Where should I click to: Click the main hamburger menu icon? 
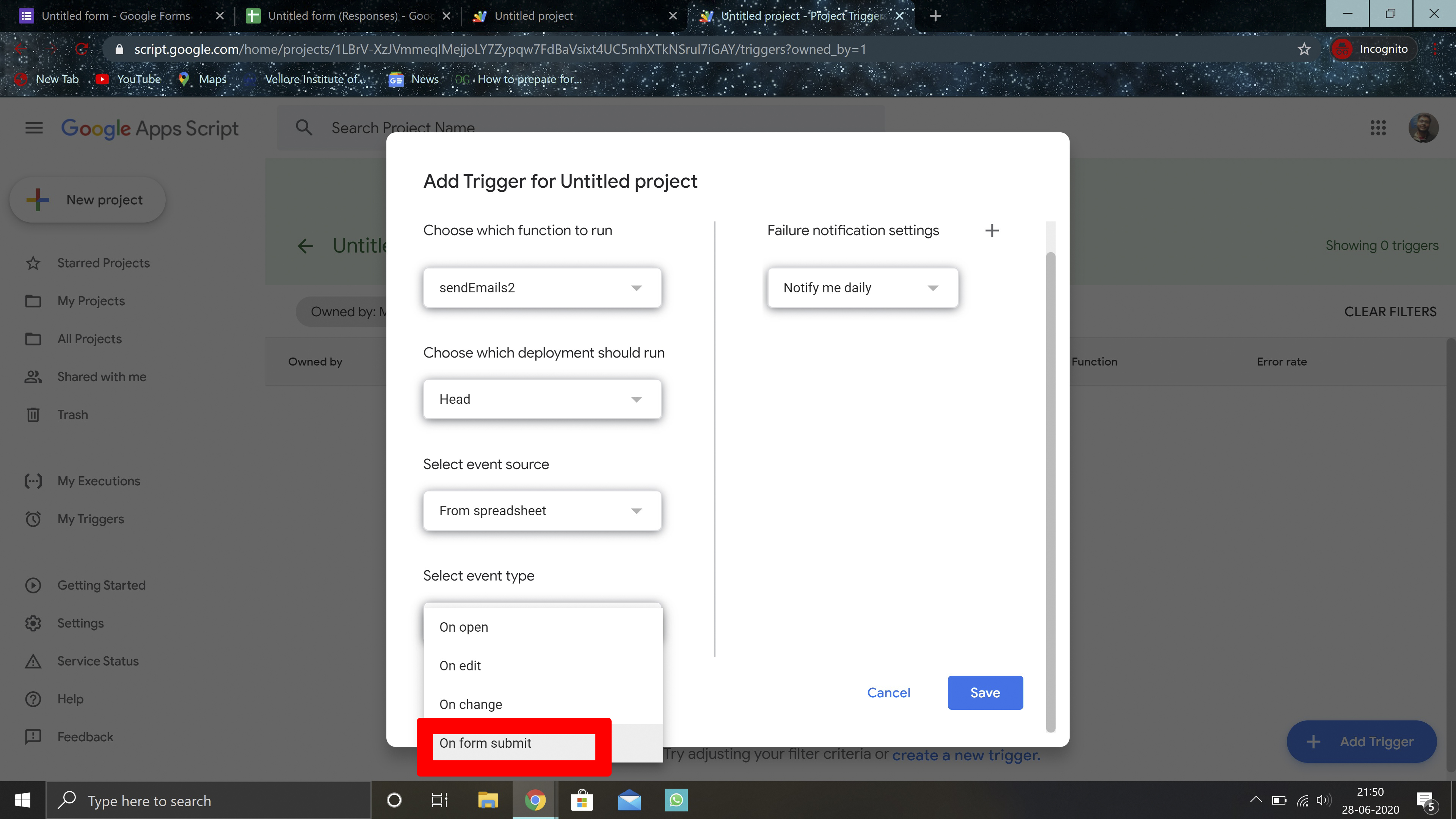click(34, 128)
